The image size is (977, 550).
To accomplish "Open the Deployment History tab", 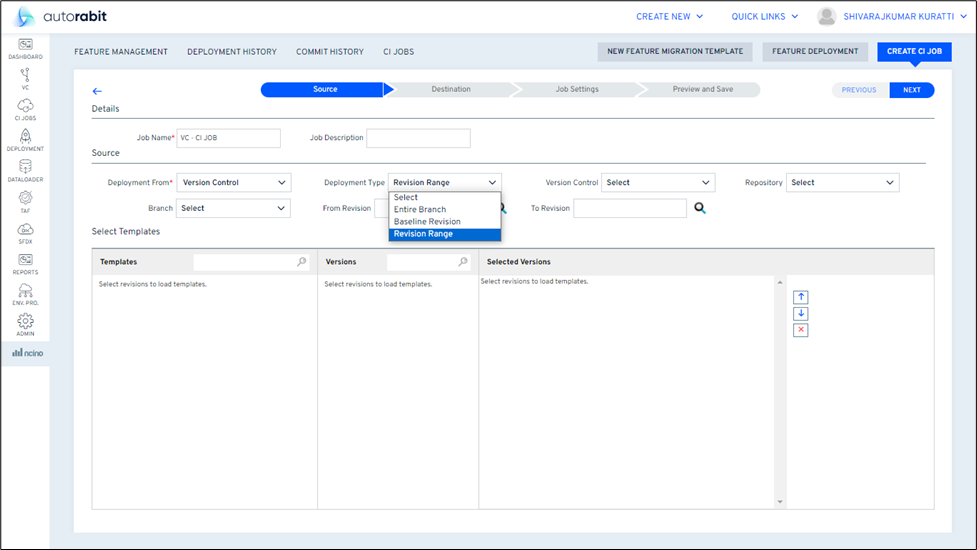I will point(231,52).
